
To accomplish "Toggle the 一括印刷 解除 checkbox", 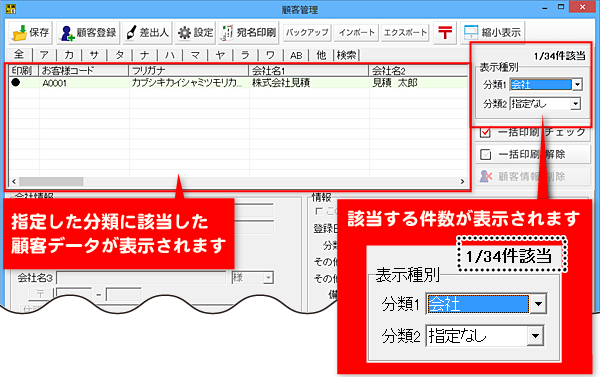I will (x=485, y=154).
